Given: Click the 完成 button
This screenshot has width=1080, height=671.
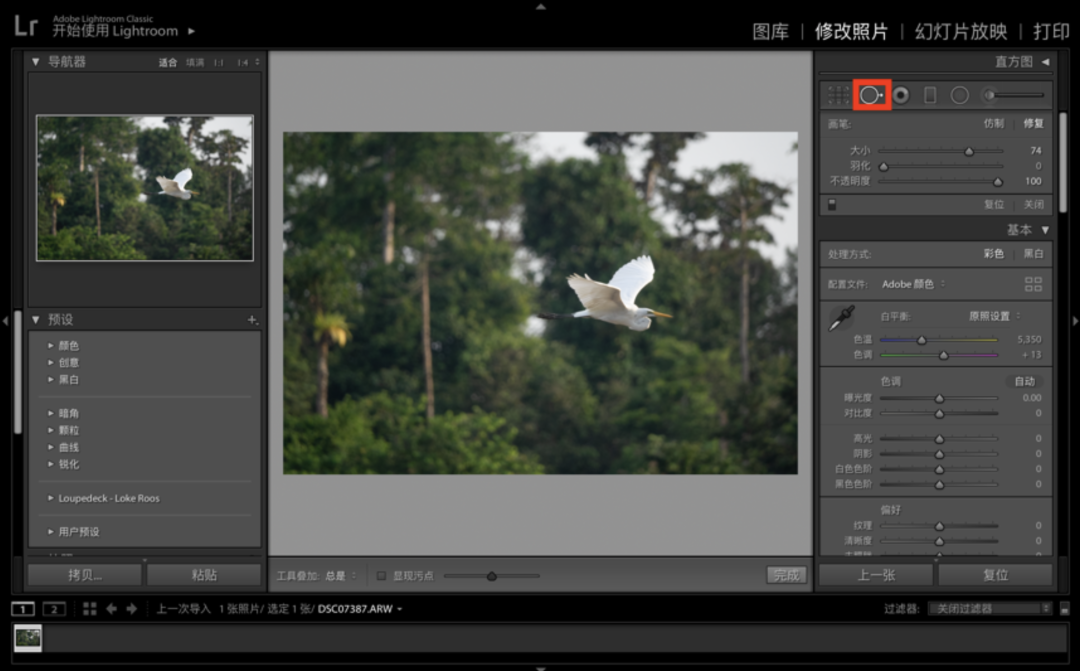Looking at the screenshot, I should (786, 575).
